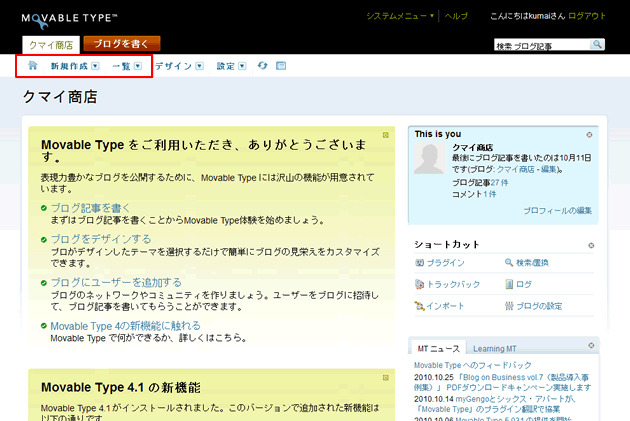Click the view site icon in toolbar
Viewport: 630px width, 421px height.
[x=281, y=65]
